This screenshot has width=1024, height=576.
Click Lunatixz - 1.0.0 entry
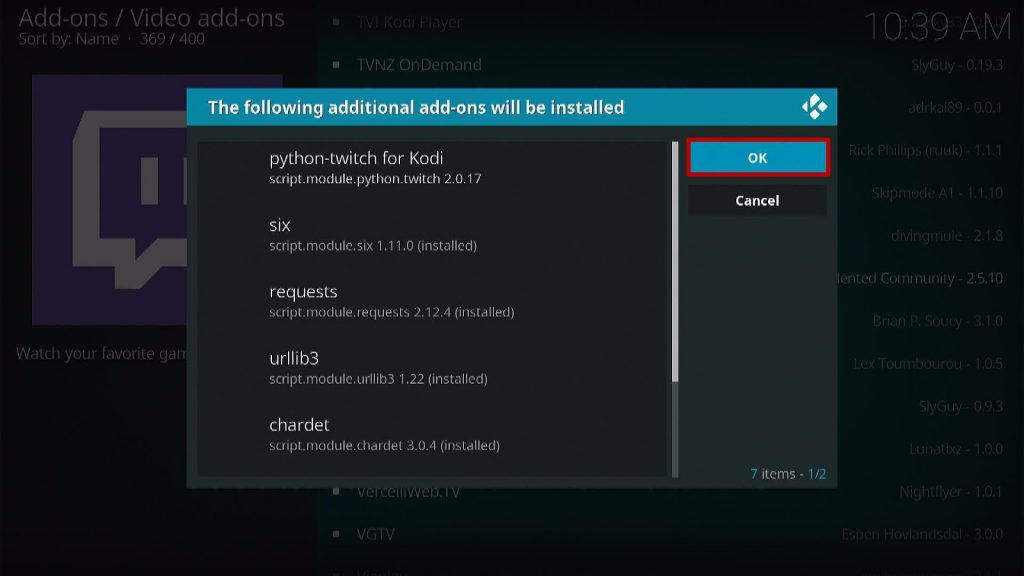[956, 449]
